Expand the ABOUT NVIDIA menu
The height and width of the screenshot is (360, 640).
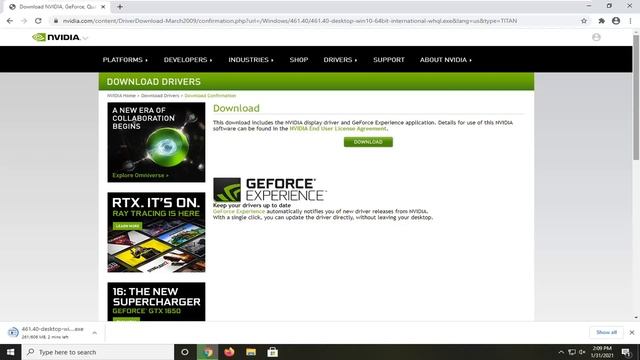446,60
